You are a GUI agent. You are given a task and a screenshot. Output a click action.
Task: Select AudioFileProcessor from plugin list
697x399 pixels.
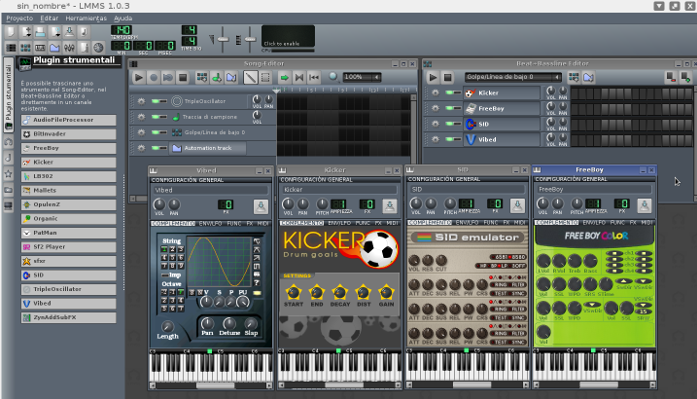coord(68,120)
